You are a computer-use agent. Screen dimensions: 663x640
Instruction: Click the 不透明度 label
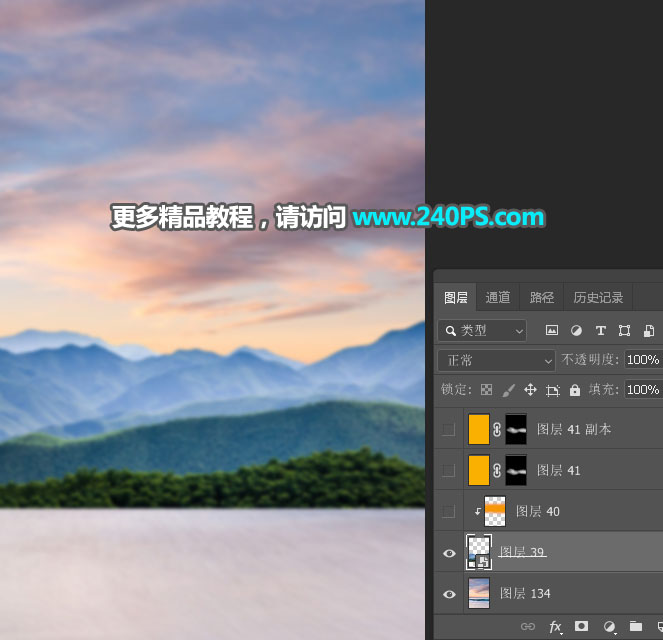590,360
